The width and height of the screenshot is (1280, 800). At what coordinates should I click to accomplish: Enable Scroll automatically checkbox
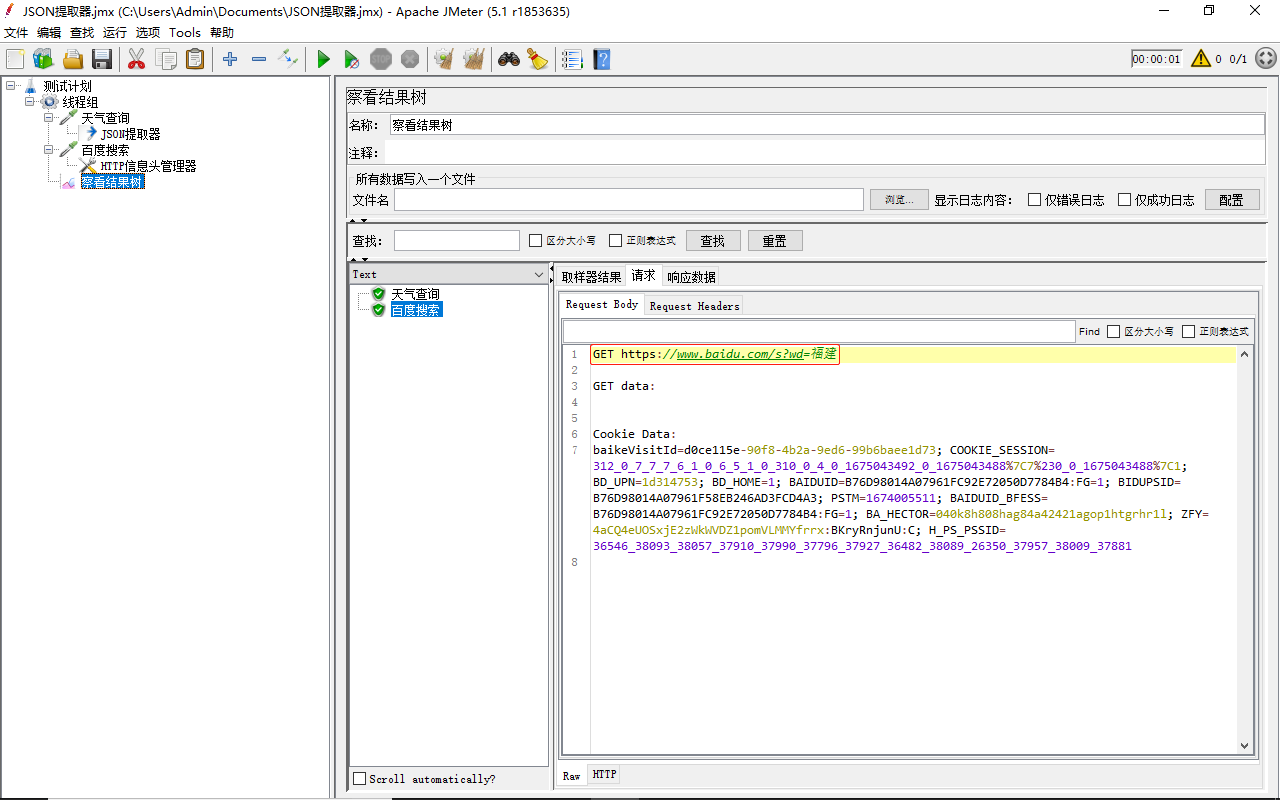pos(360,778)
